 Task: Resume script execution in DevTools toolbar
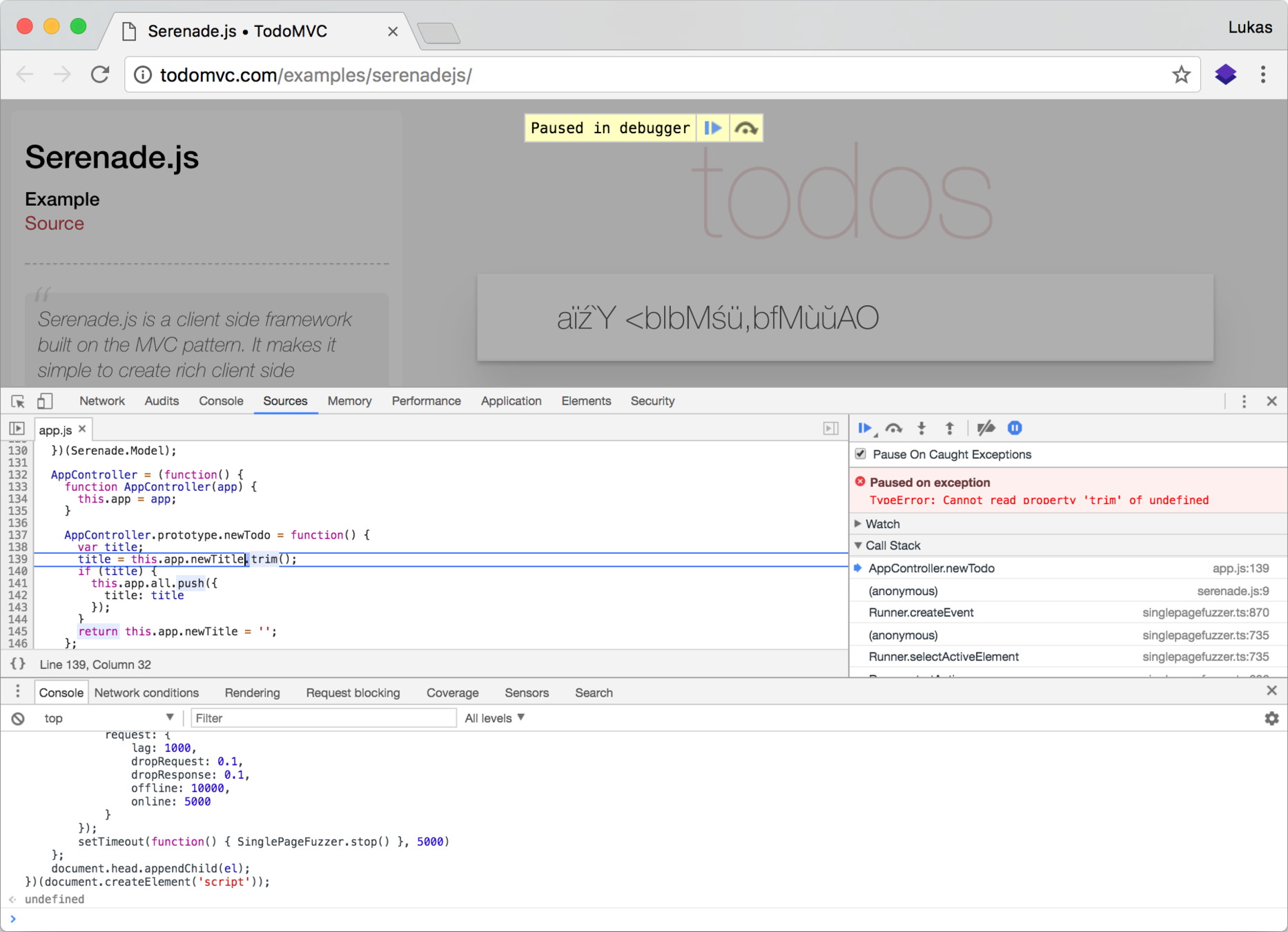(865, 428)
